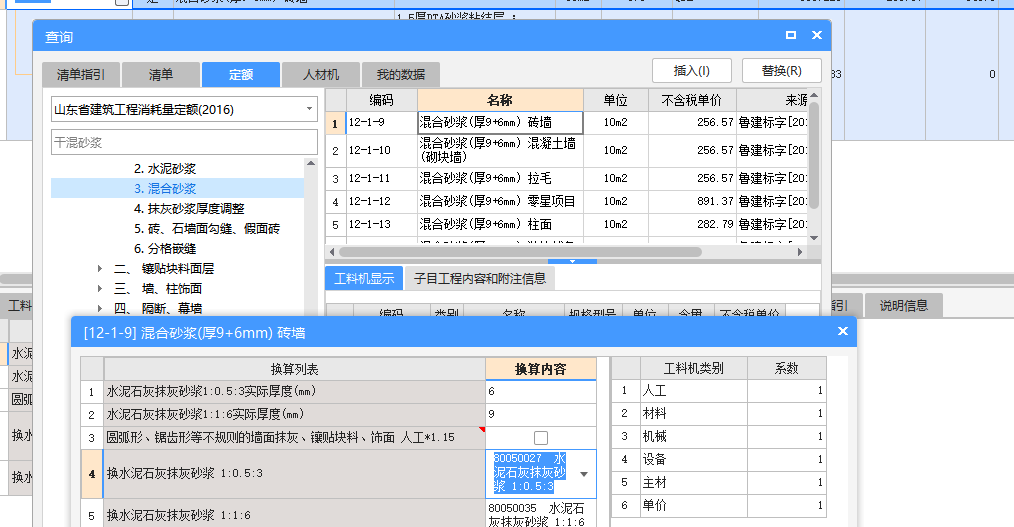This screenshot has height=527, width=1014.
Task: Open the 说明信息 tab in background window
Action: pos(903,305)
